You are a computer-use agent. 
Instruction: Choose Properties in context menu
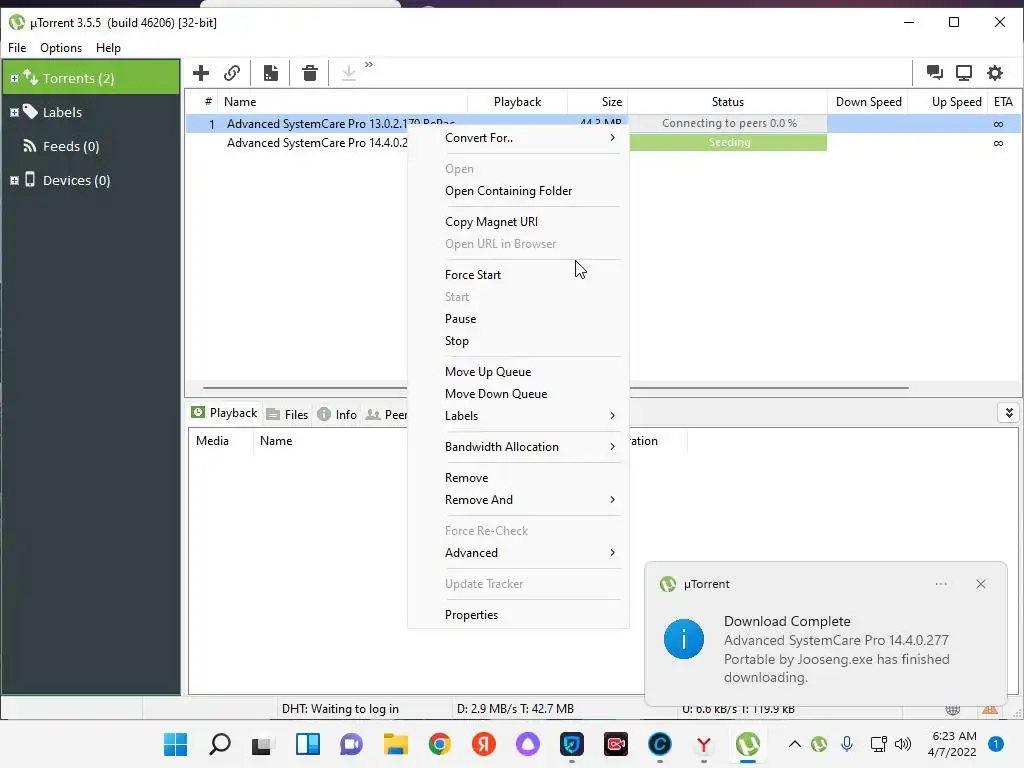coord(519,615)
